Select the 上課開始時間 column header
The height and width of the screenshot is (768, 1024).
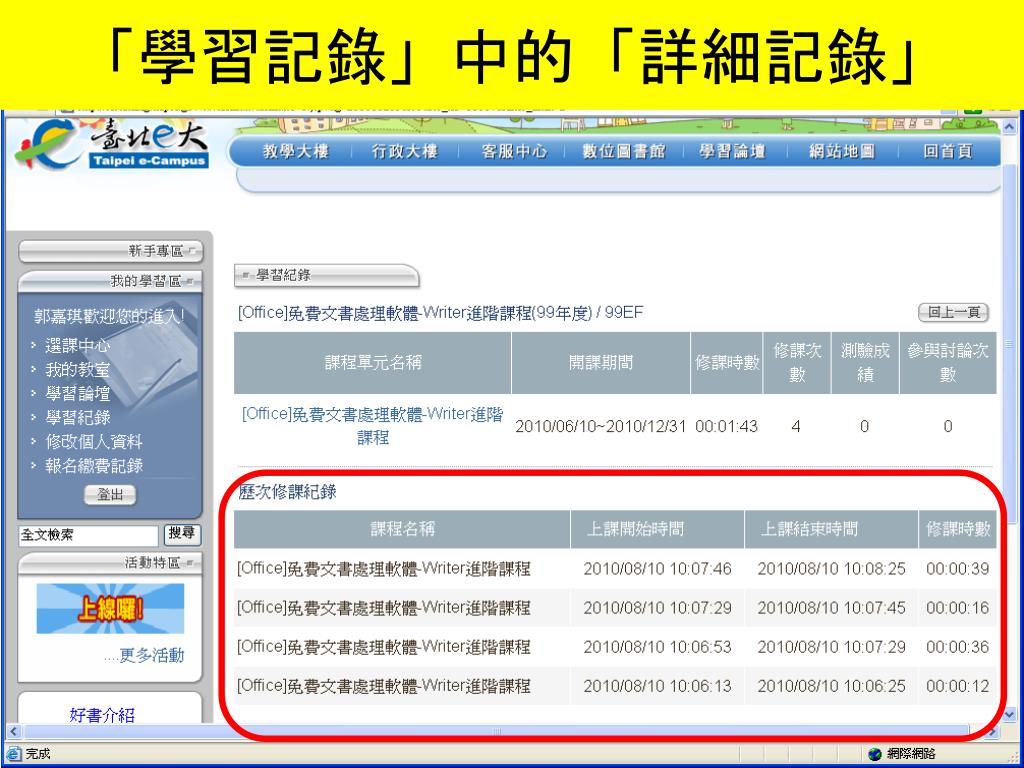click(x=657, y=529)
